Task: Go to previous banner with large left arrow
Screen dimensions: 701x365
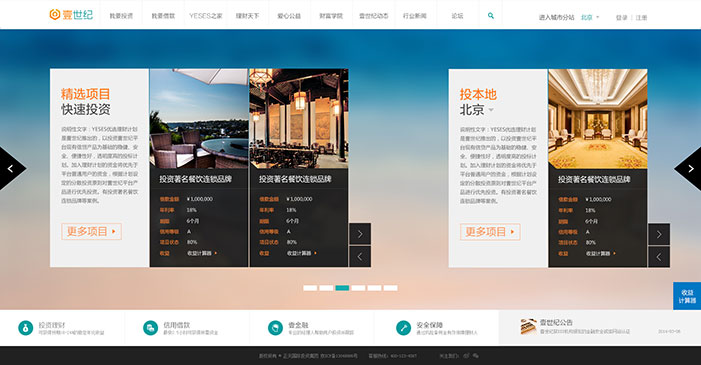Action: (x=11, y=169)
